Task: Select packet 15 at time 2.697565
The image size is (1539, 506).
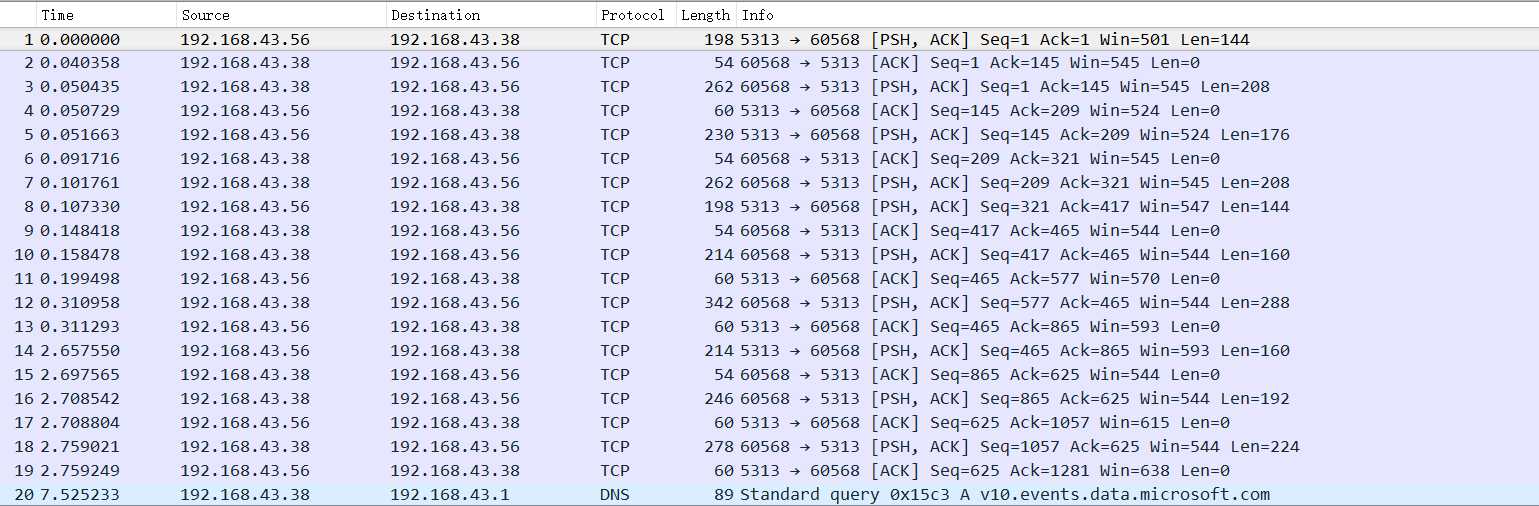Action: [769, 374]
